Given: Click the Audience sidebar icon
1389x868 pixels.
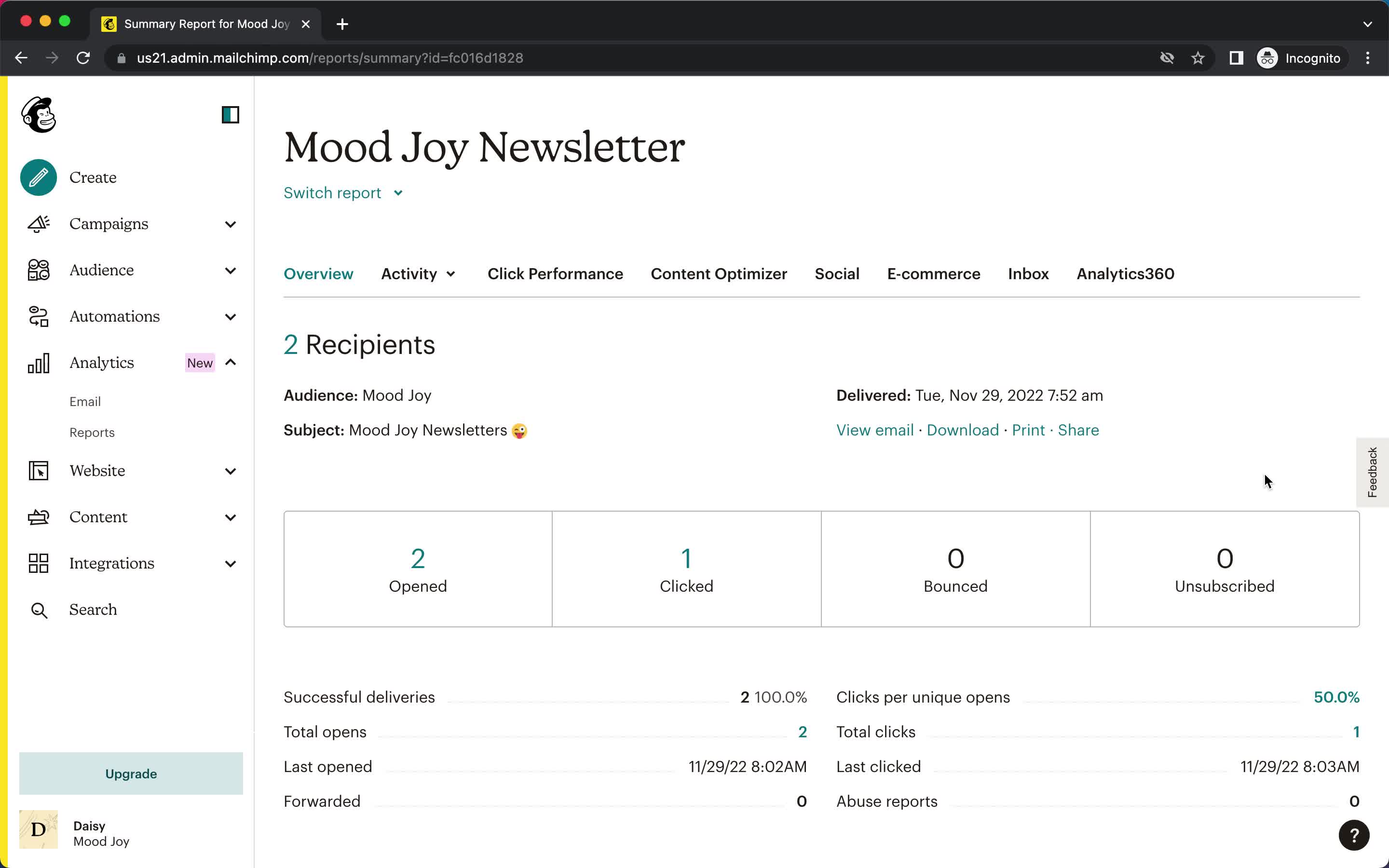Looking at the screenshot, I should coord(38,270).
